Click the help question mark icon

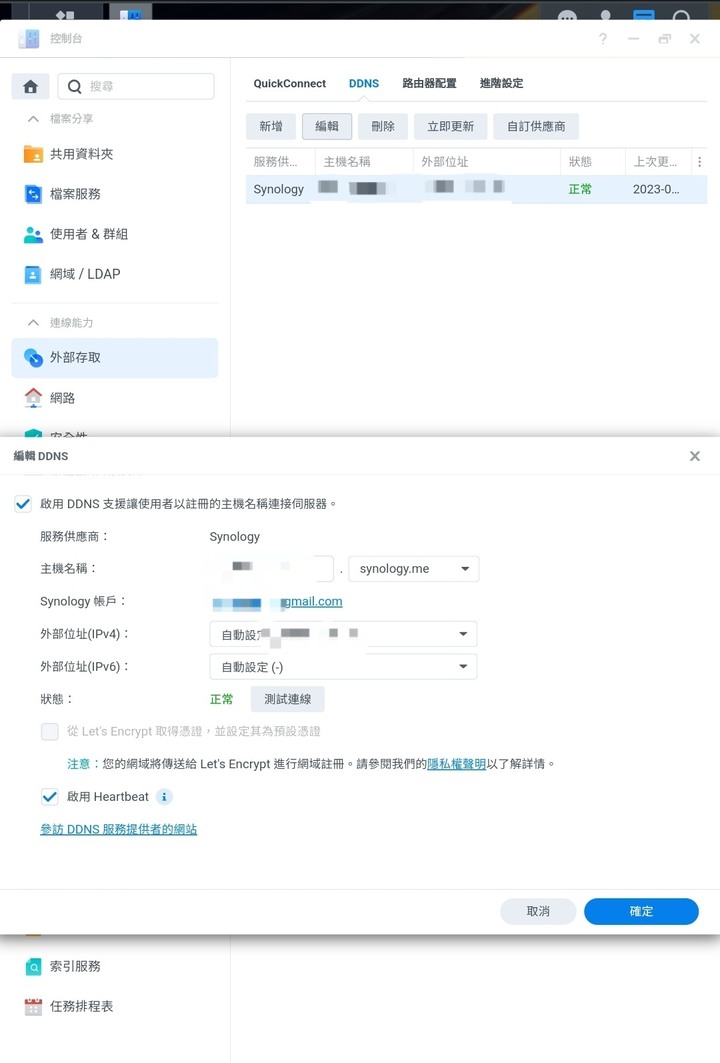[603, 39]
